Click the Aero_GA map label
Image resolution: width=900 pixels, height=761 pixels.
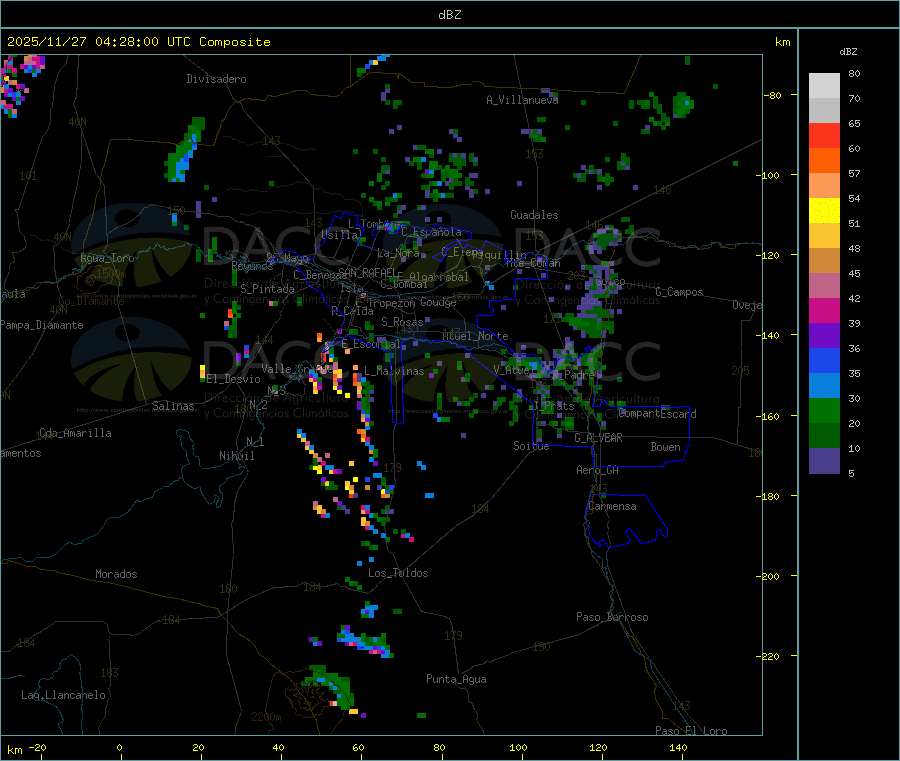point(598,470)
